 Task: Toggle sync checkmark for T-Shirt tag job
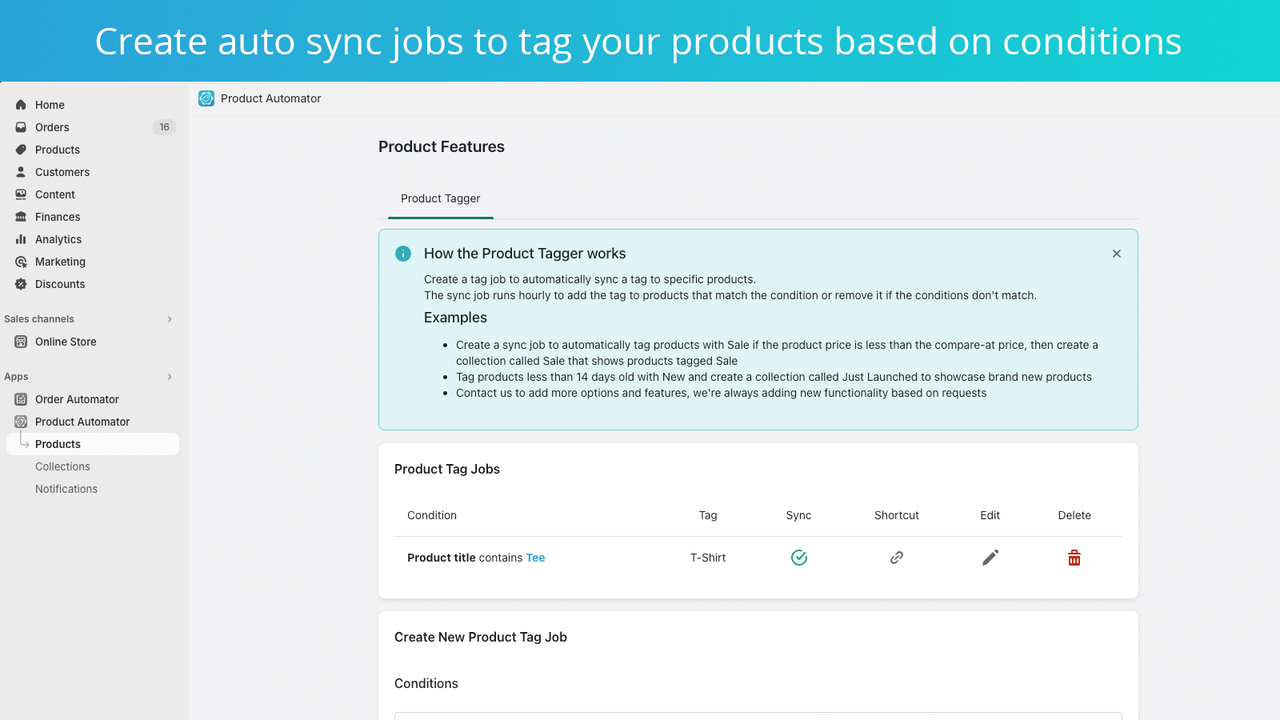click(799, 558)
